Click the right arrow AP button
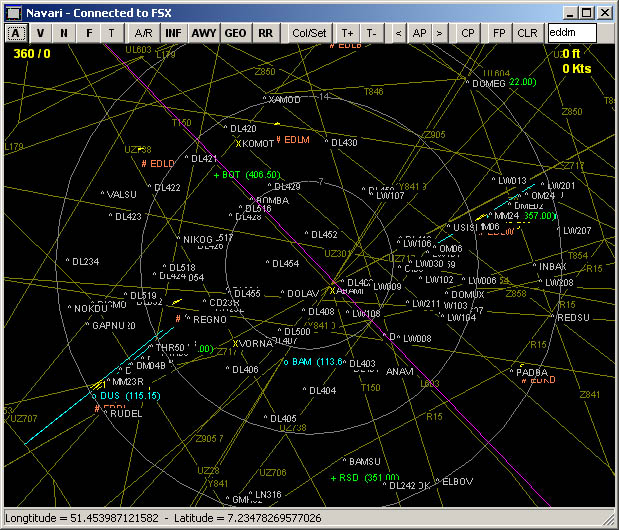Screen dimensions: 619x530 click(440, 33)
